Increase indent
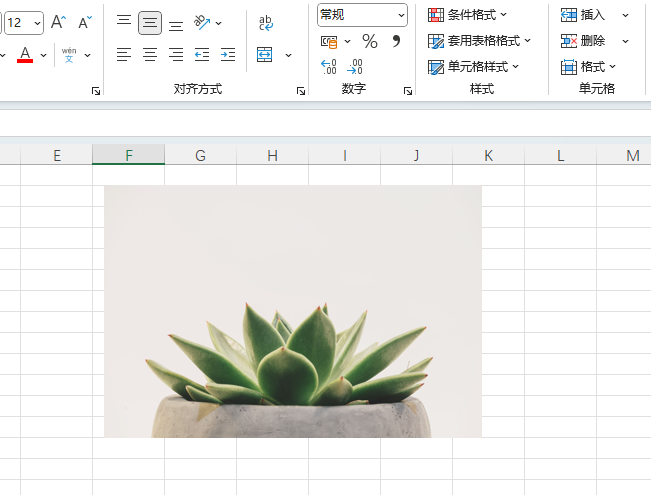 click(228, 54)
